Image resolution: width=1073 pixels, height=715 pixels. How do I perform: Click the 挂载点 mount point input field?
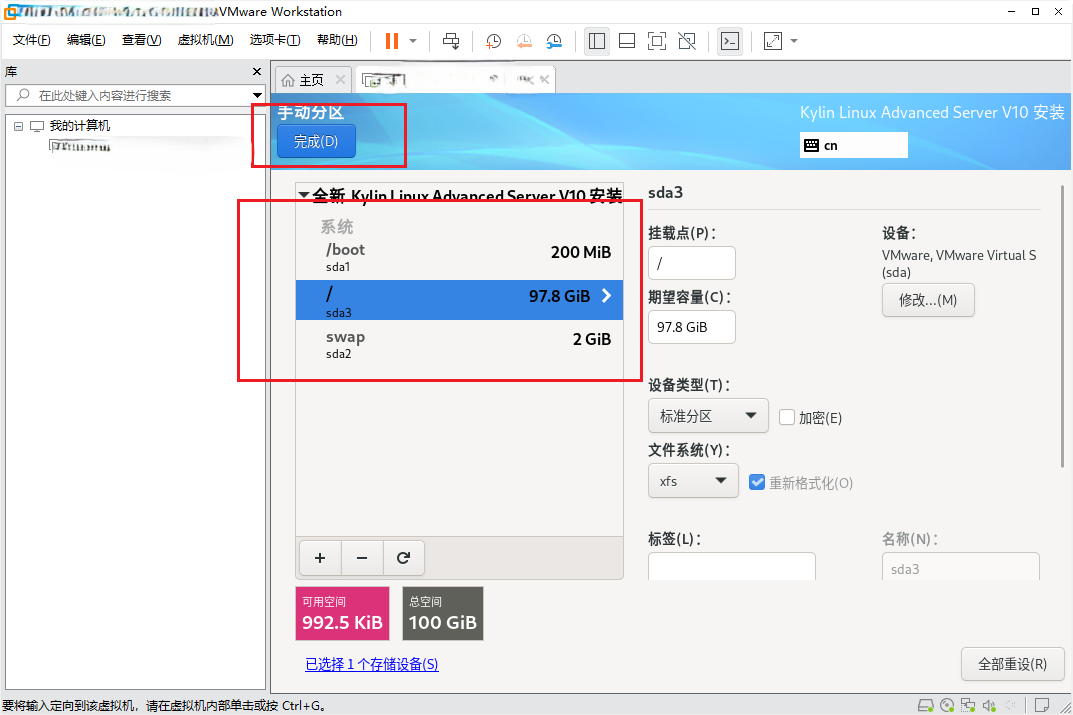(692, 263)
